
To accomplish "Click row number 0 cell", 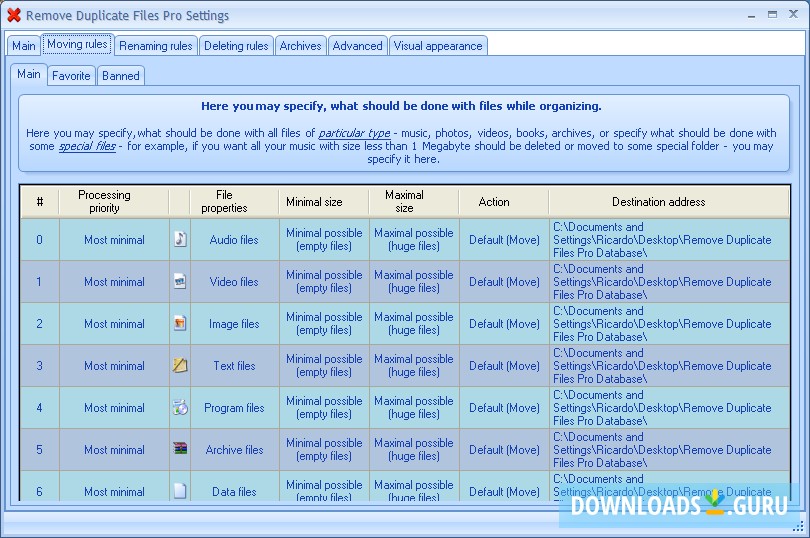I will [40, 240].
